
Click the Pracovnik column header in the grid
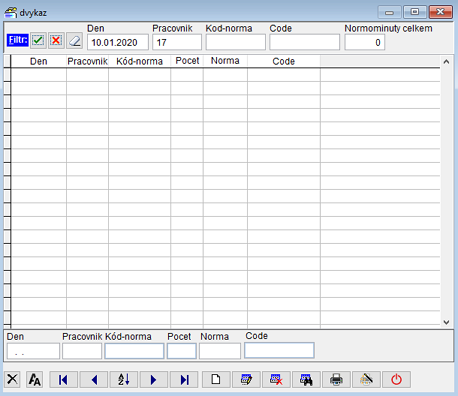[x=87, y=61]
